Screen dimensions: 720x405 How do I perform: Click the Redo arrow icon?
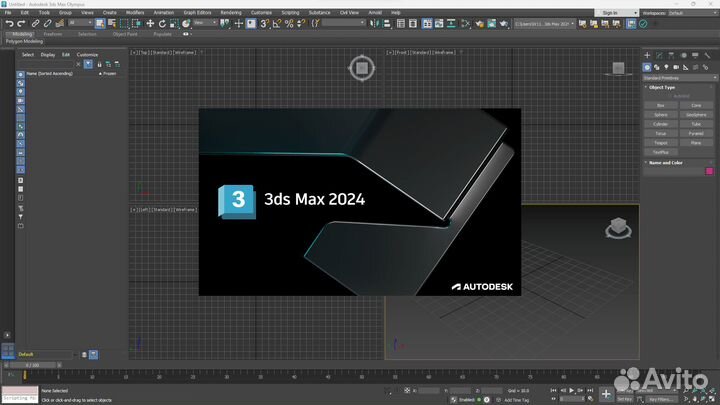(21, 23)
